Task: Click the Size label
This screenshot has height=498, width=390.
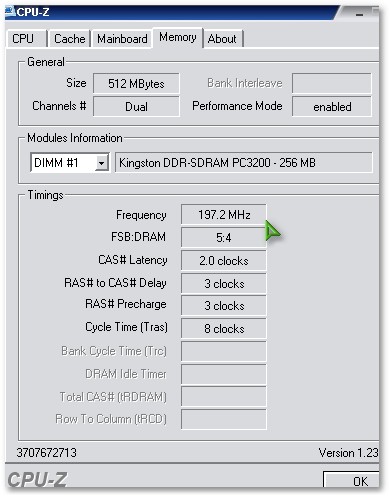Action: pyautogui.click(x=76, y=83)
